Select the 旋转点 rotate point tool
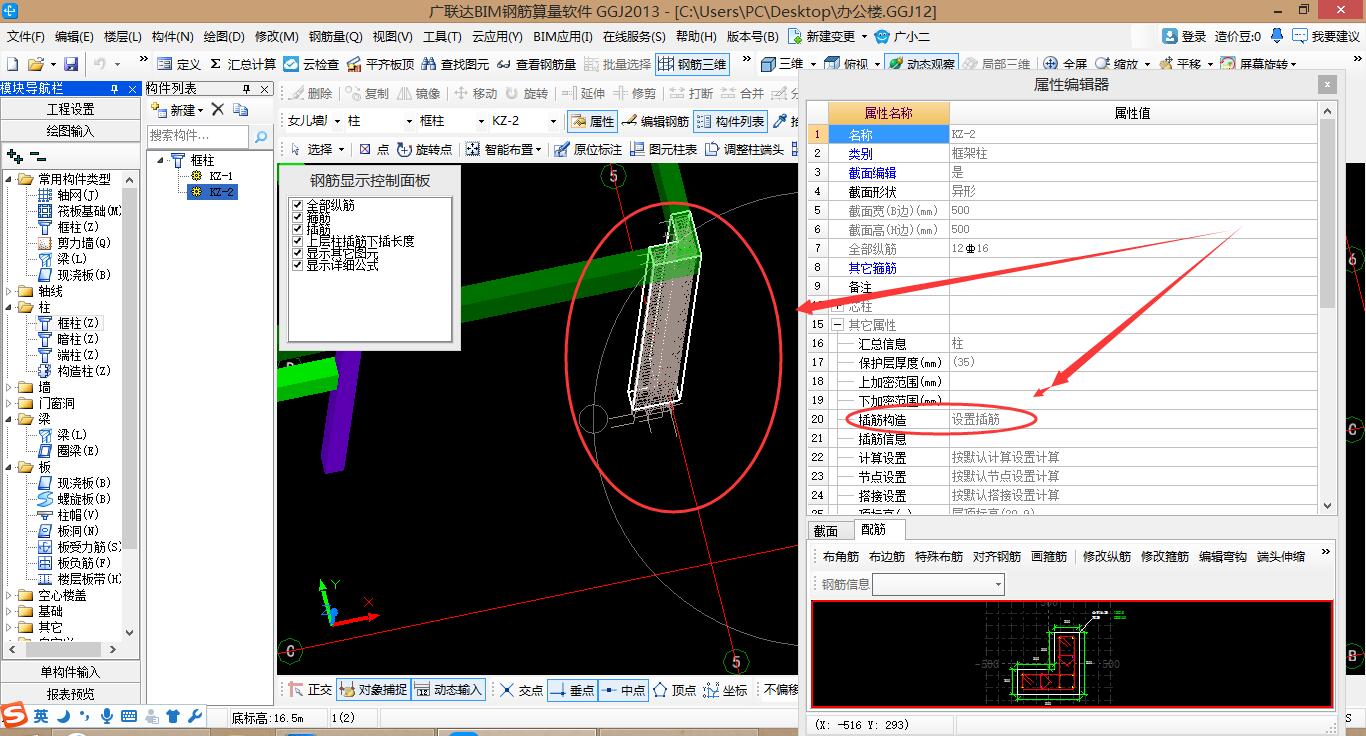1366x736 pixels. pos(425,149)
